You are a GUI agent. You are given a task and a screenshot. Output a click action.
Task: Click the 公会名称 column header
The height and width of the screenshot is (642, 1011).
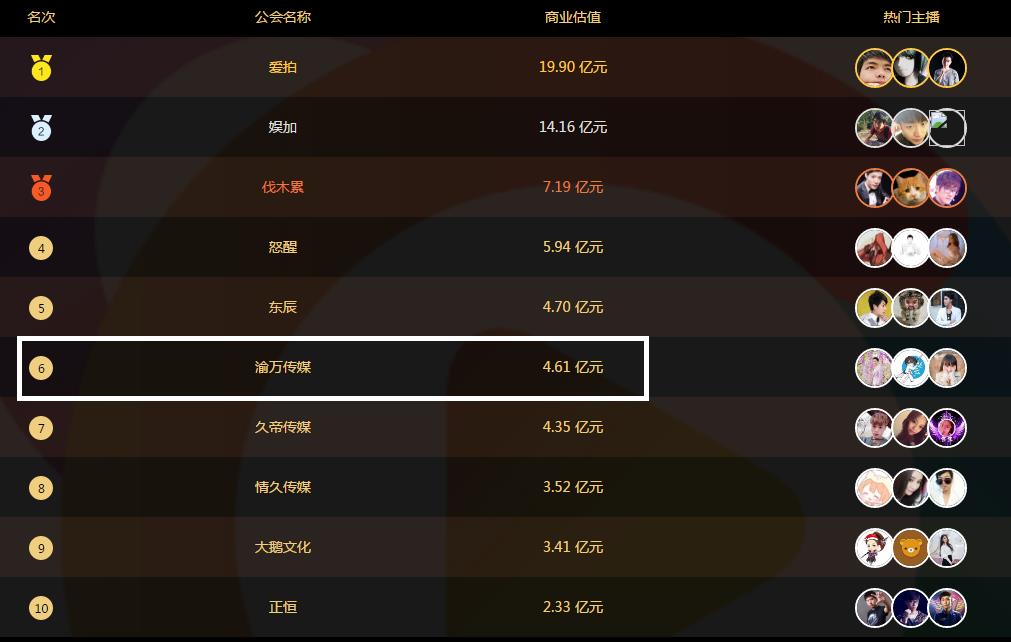pyautogui.click(x=283, y=17)
